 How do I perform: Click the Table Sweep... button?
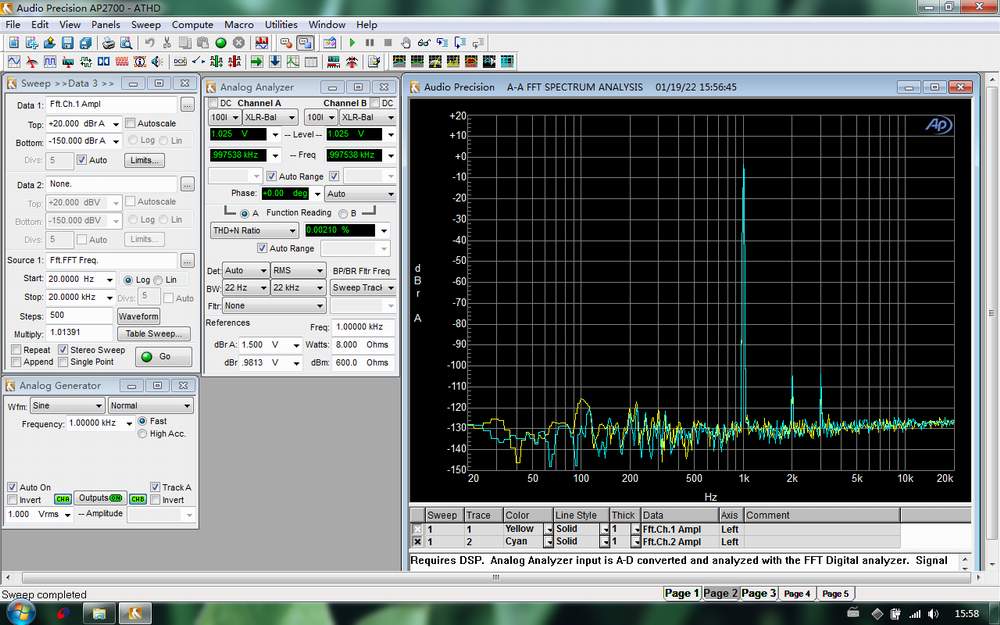pos(154,334)
